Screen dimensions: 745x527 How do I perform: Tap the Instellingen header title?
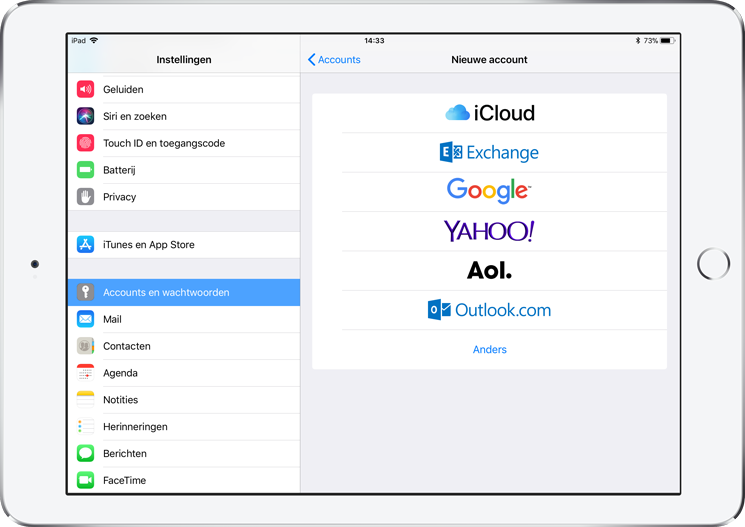click(x=184, y=59)
